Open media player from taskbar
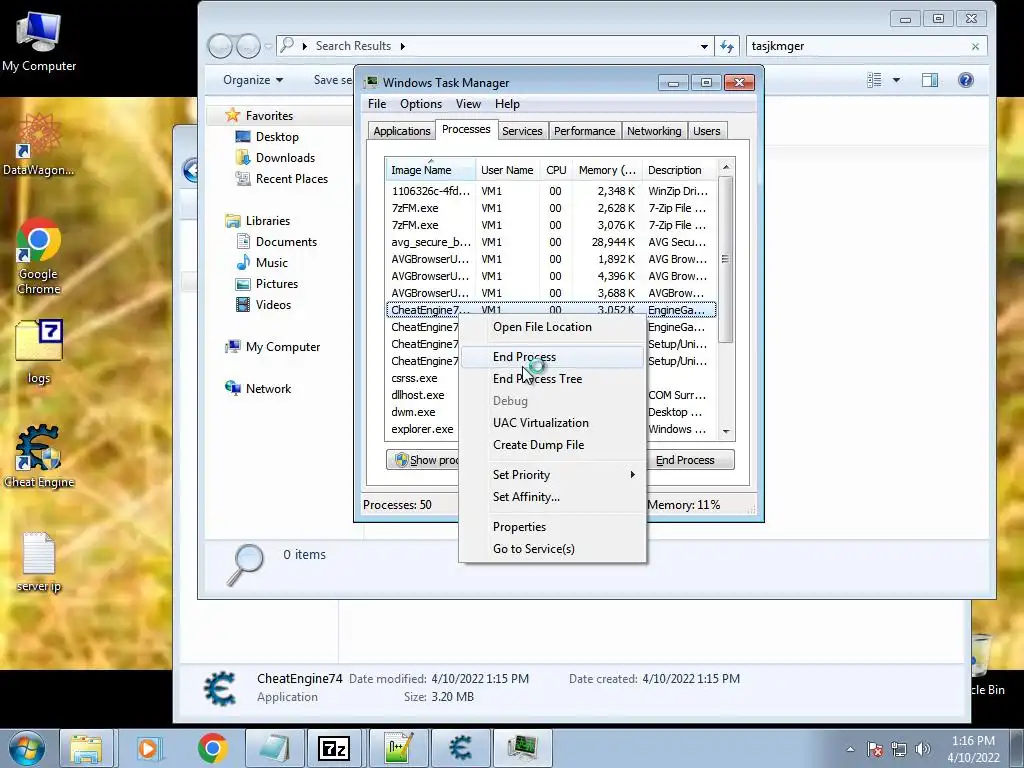Image resolution: width=1024 pixels, height=768 pixels. (149, 748)
